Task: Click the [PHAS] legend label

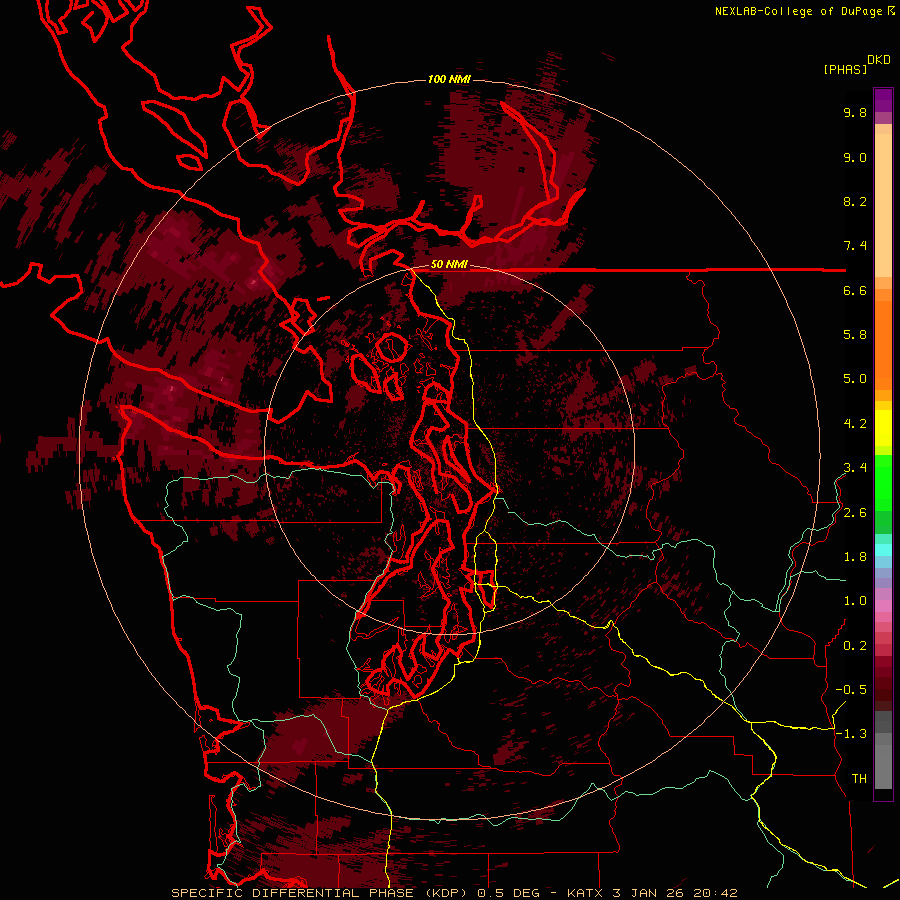Action: click(x=845, y=69)
